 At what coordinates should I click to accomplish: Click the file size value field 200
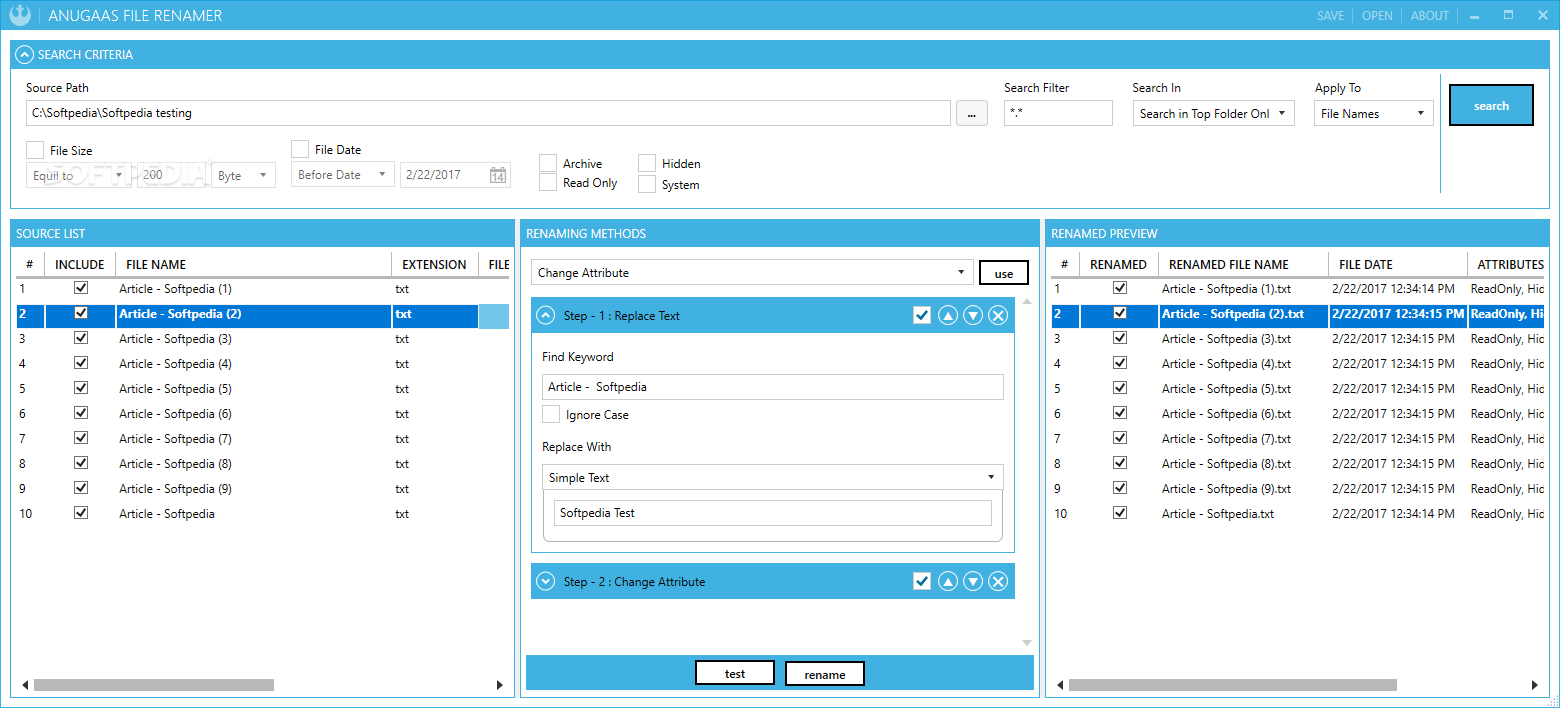coord(171,175)
